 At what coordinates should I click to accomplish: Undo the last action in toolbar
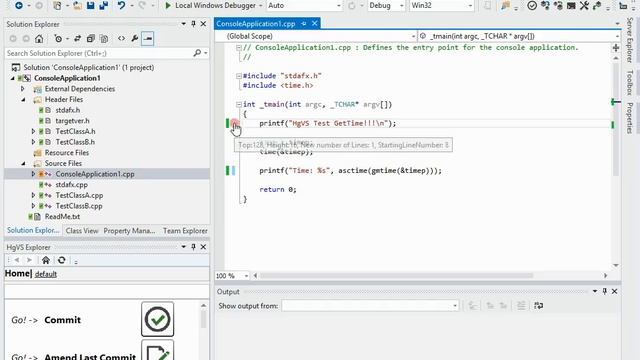[x=121, y=6]
